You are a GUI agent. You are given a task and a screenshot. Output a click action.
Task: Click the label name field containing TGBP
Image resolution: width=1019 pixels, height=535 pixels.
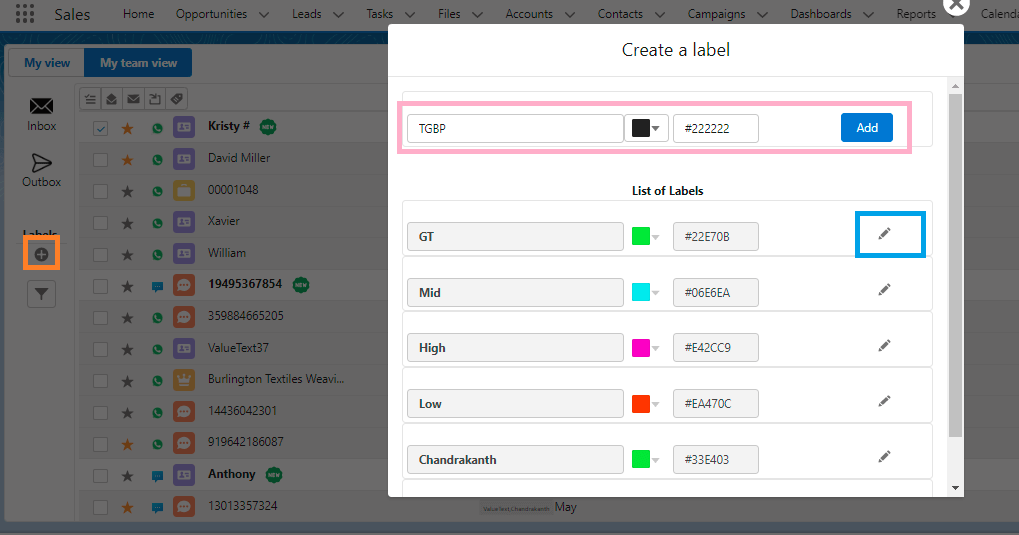tap(515, 128)
